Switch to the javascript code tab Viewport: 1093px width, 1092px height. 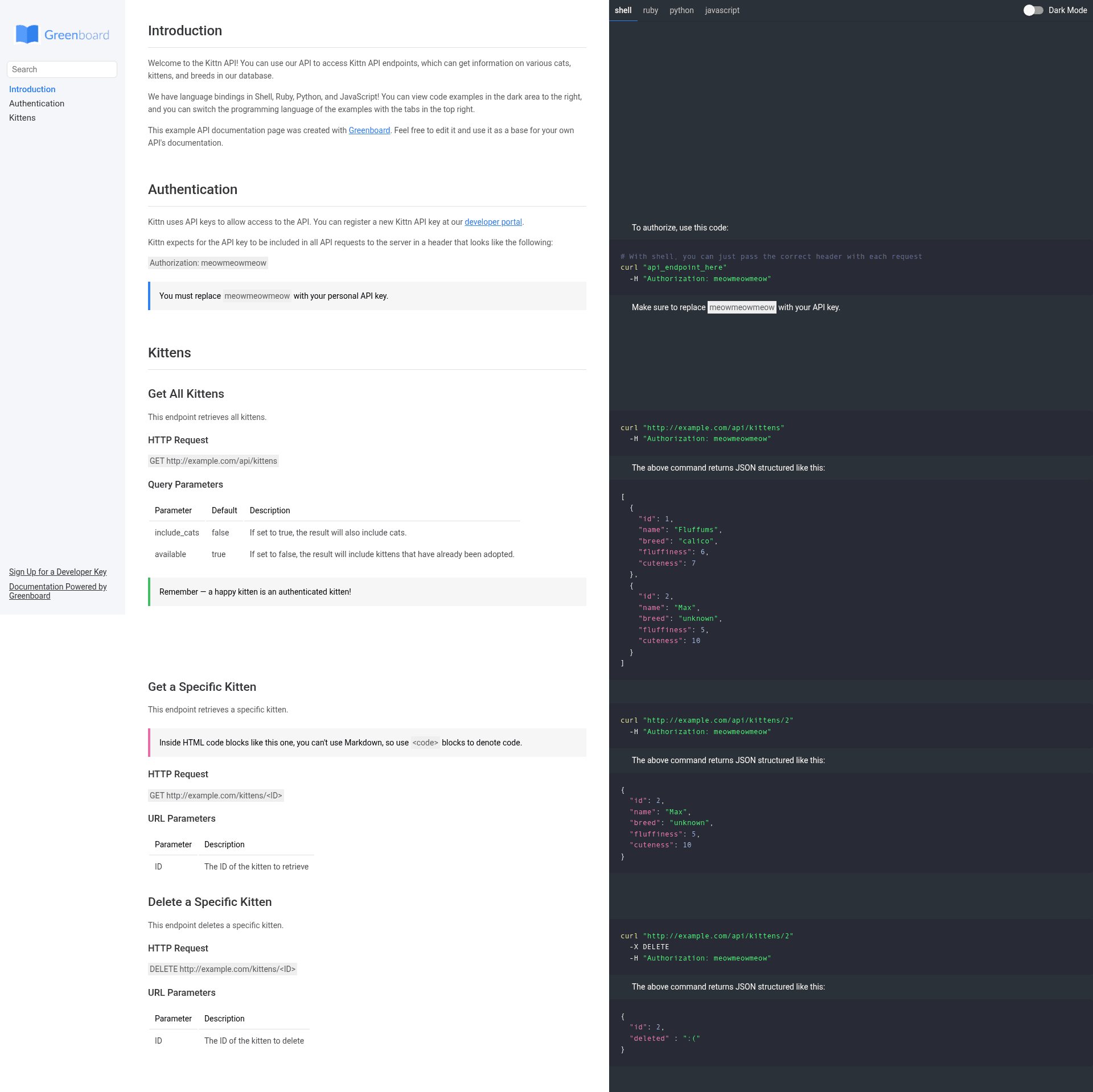(x=722, y=10)
